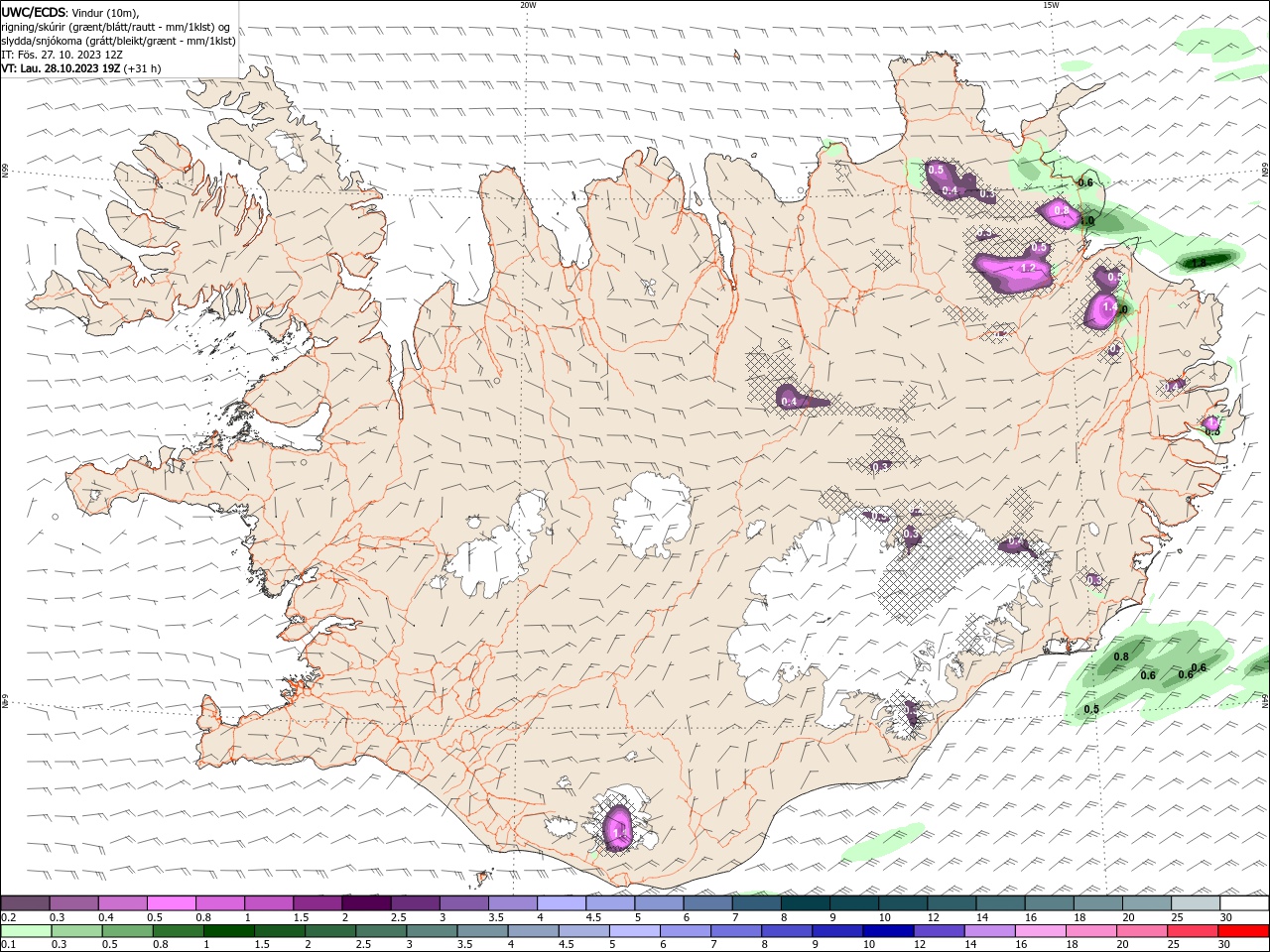Click the dark teal swatch labeled 9
1270x952 pixels.
[806, 903]
